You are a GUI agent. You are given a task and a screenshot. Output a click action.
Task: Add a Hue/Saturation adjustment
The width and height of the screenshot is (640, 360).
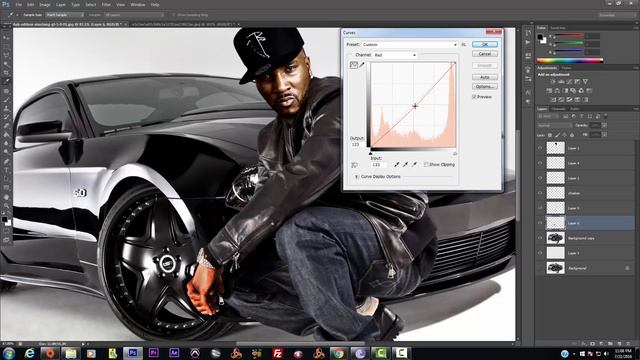(549, 91)
